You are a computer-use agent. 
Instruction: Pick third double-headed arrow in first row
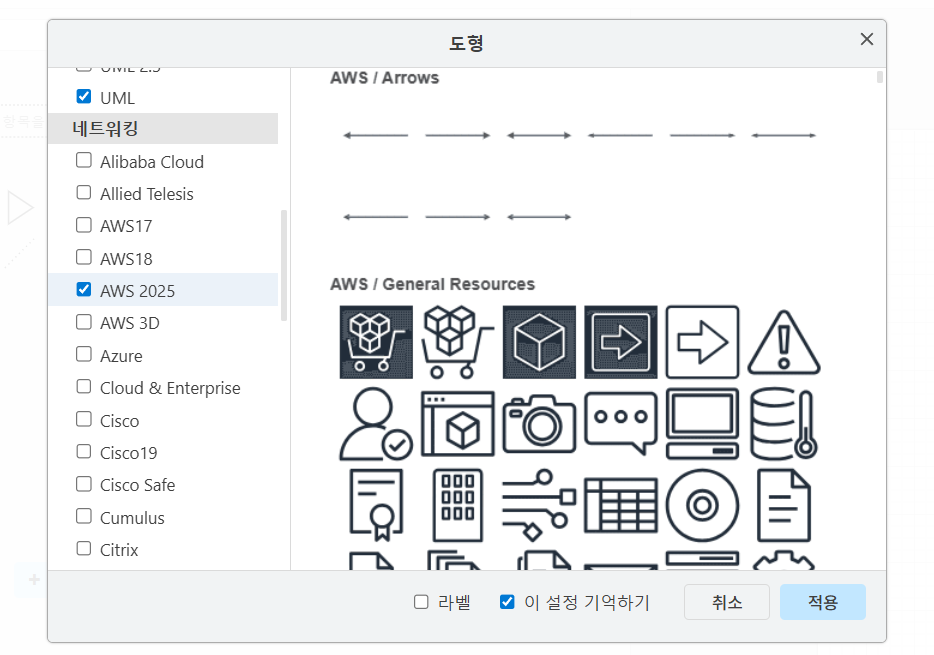tap(539, 135)
